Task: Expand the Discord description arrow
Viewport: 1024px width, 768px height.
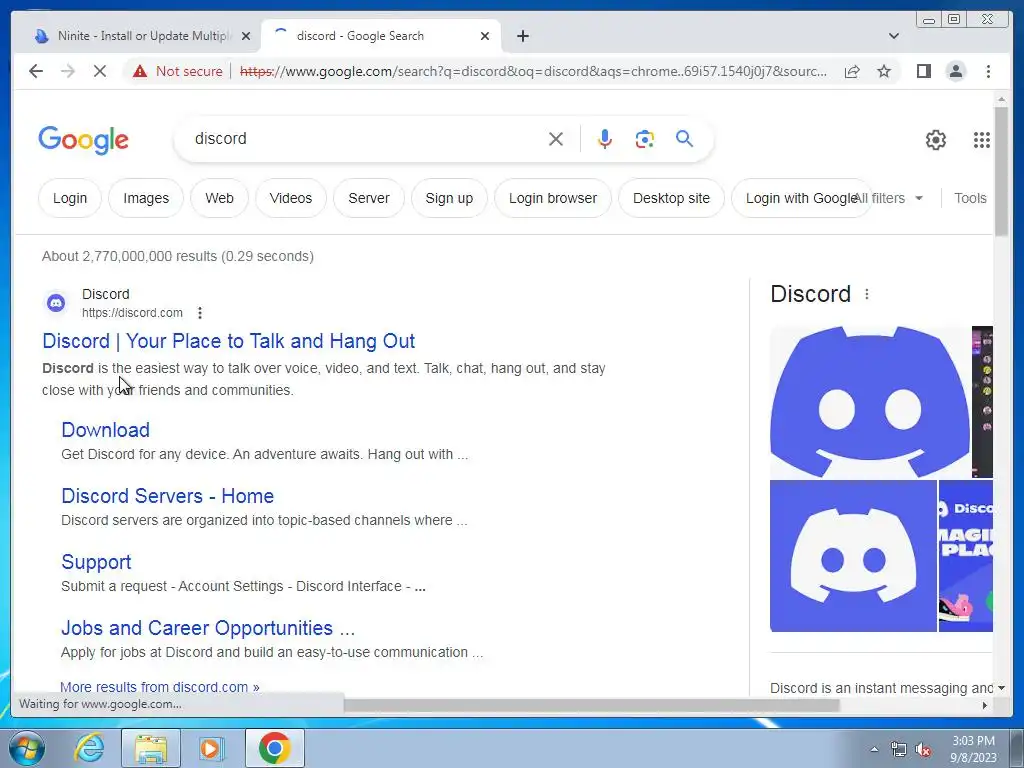Action: [1001, 688]
